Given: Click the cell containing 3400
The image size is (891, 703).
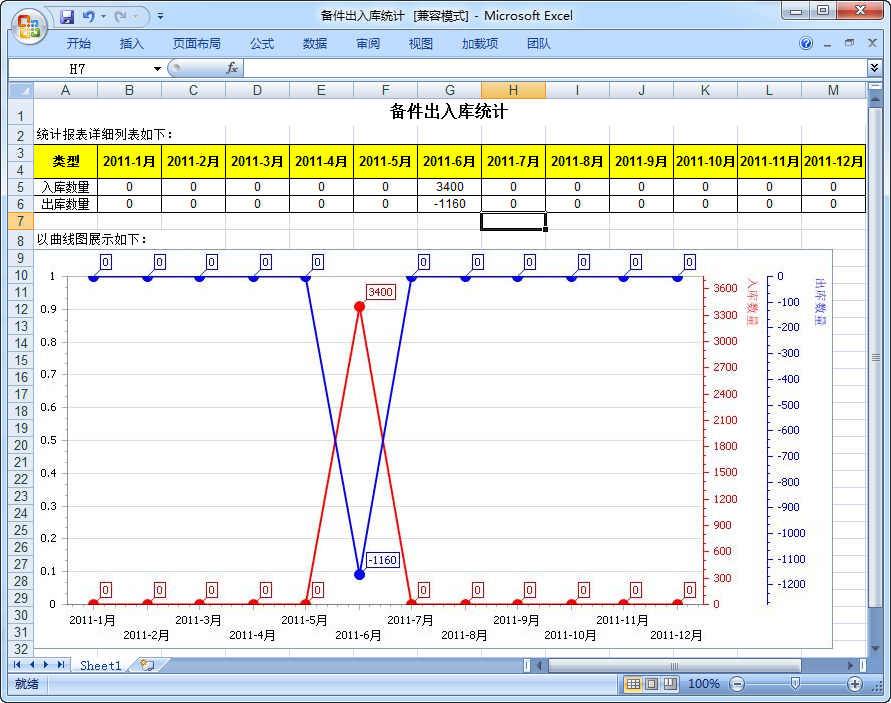Looking at the screenshot, I should [x=449, y=187].
